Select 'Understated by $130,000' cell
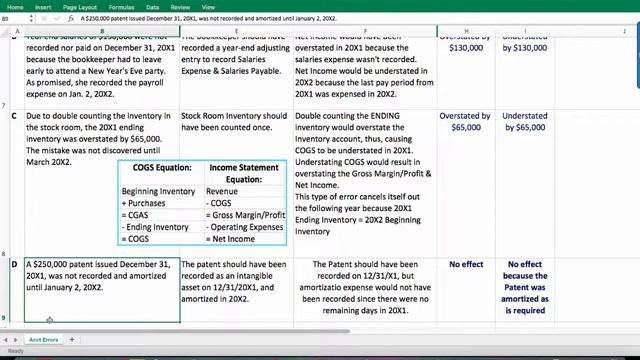This screenshot has width=640, height=360. click(525, 73)
